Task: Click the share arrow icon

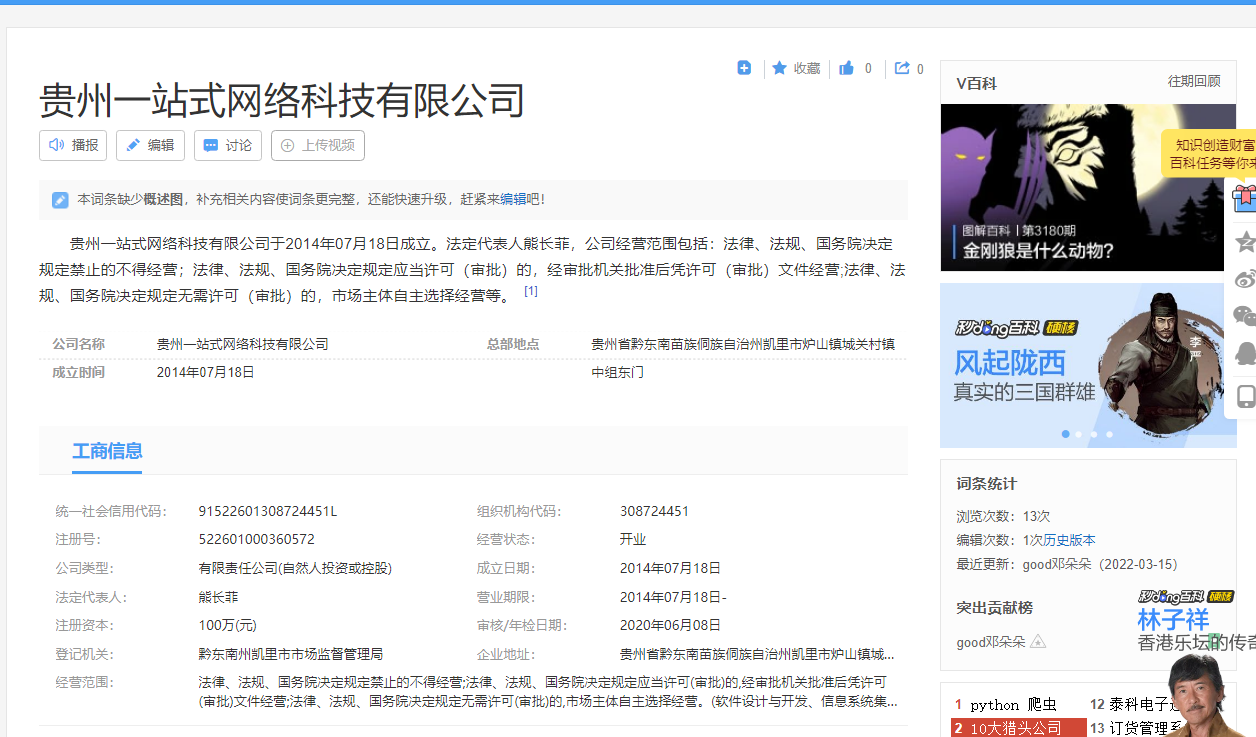Action: (x=902, y=68)
